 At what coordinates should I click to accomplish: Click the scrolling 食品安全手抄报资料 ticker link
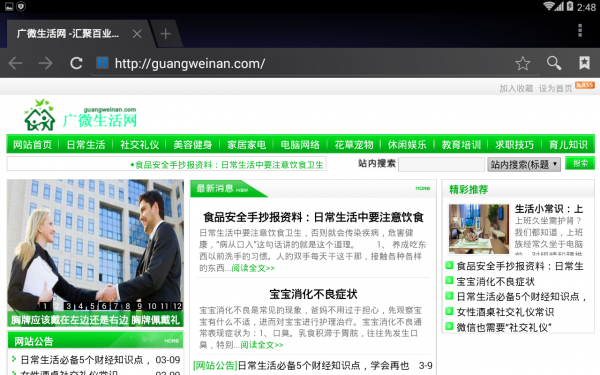(227, 165)
